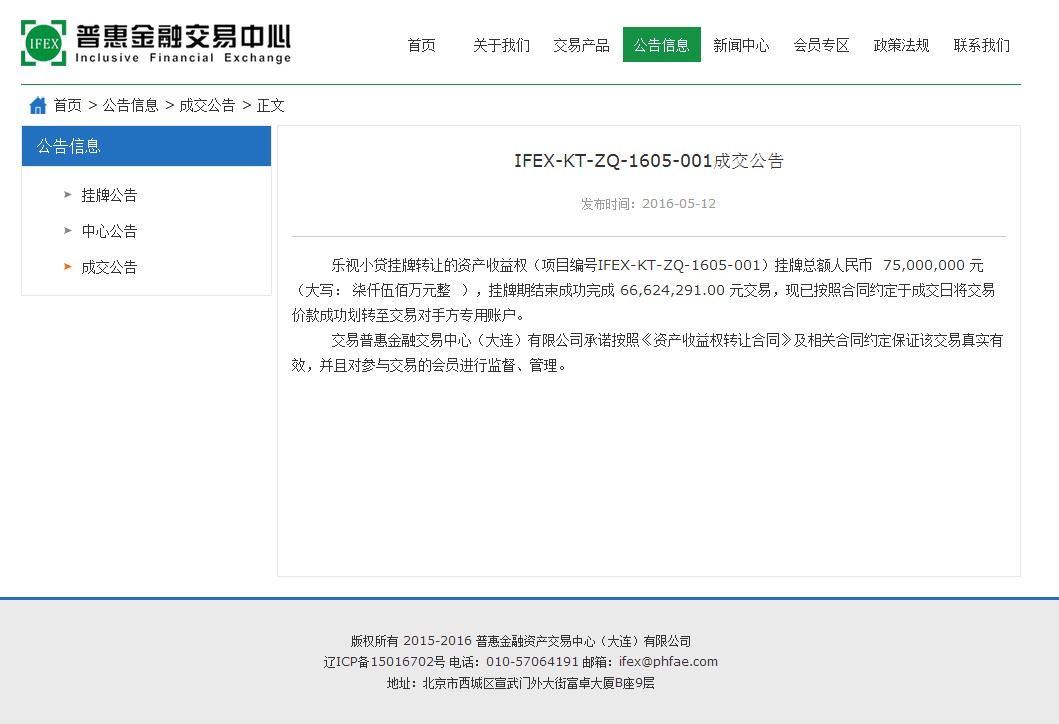Click the IFEX green logo icon
This screenshot has height=724, width=1059.
click(44, 43)
